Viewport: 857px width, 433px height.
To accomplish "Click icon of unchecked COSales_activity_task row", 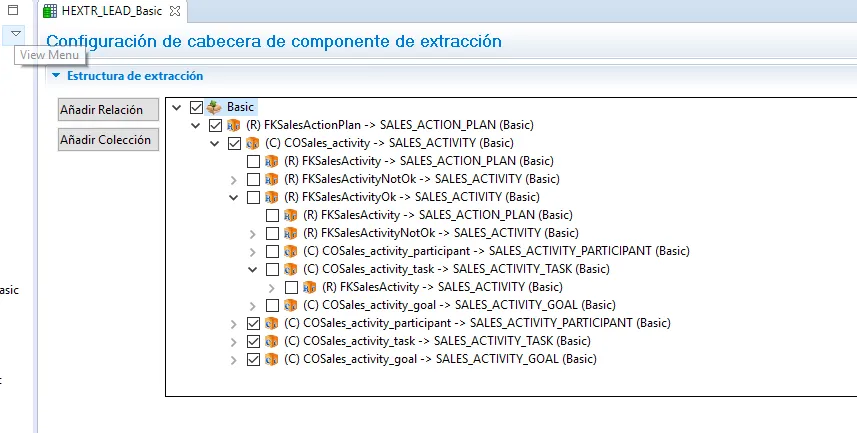I will point(291,269).
